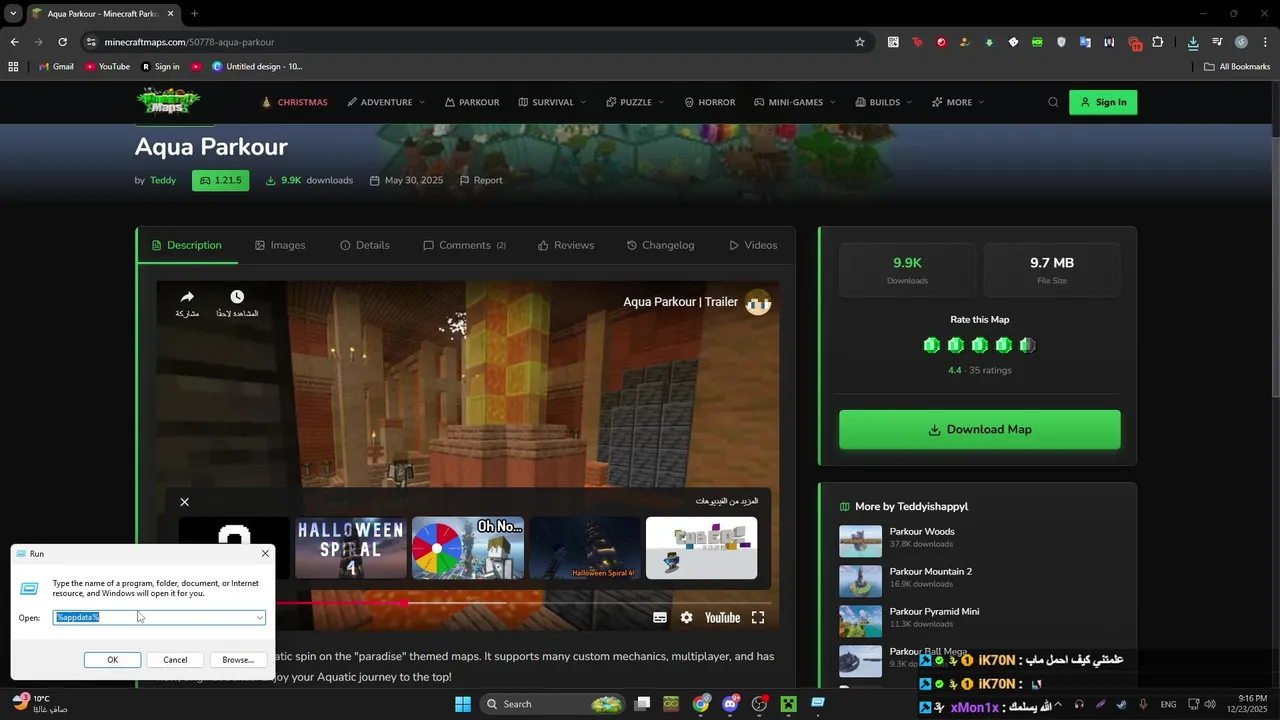Open the Minecraft creeper icon in the taskbar
Image resolution: width=1280 pixels, height=720 pixels.
click(x=788, y=704)
